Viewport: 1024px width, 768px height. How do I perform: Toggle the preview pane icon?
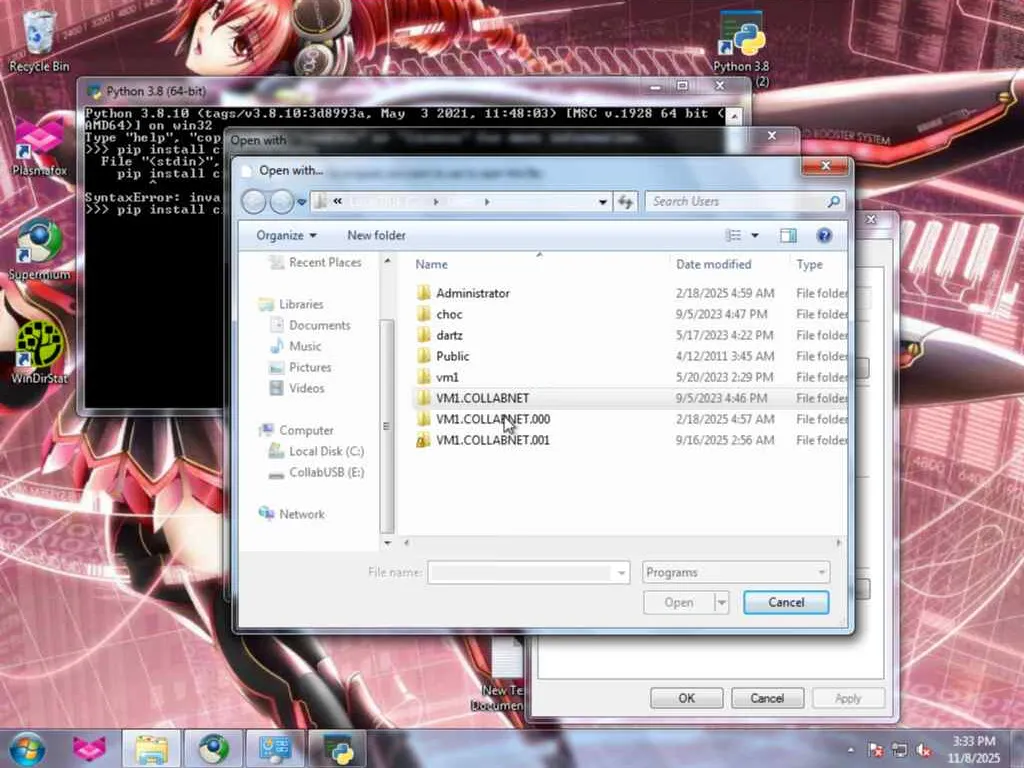(788, 235)
